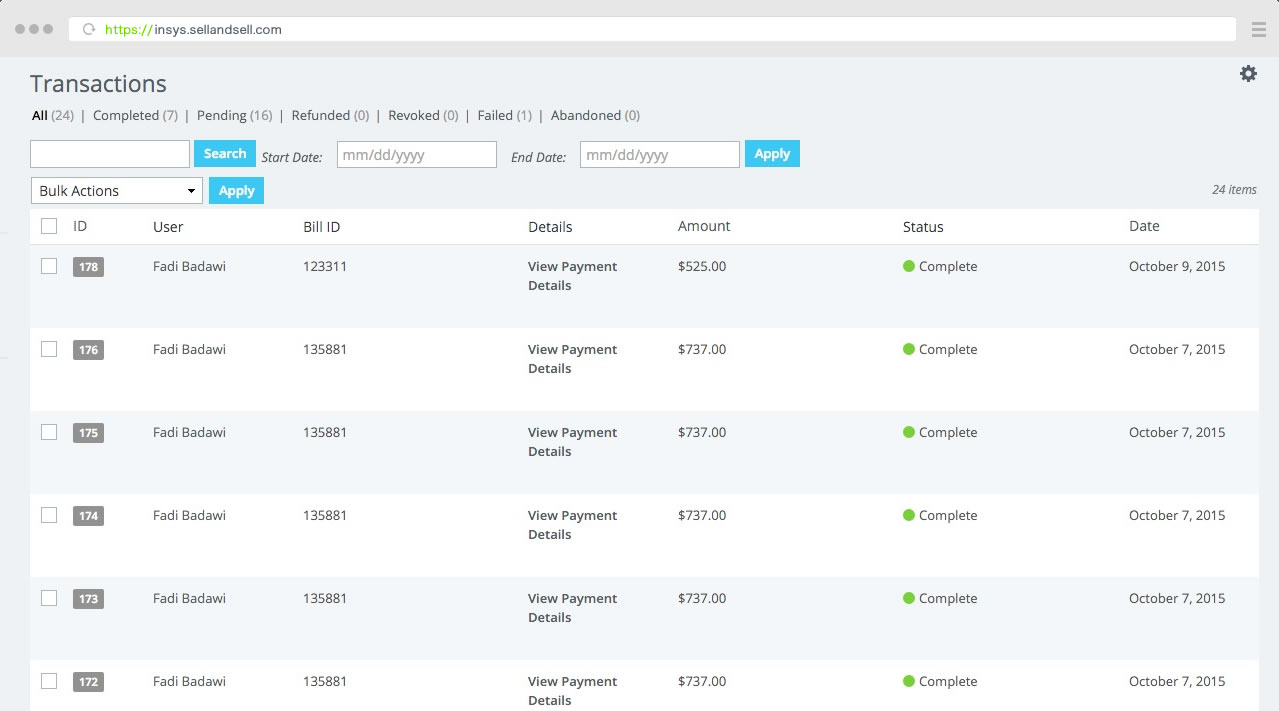The height and width of the screenshot is (711, 1279).
Task: Select the checkbox for transaction 178
Action: [x=49, y=267]
